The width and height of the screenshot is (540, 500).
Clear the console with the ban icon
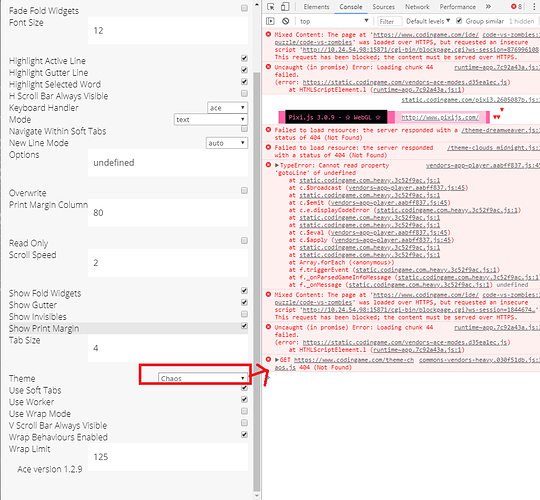coord(285,21)
